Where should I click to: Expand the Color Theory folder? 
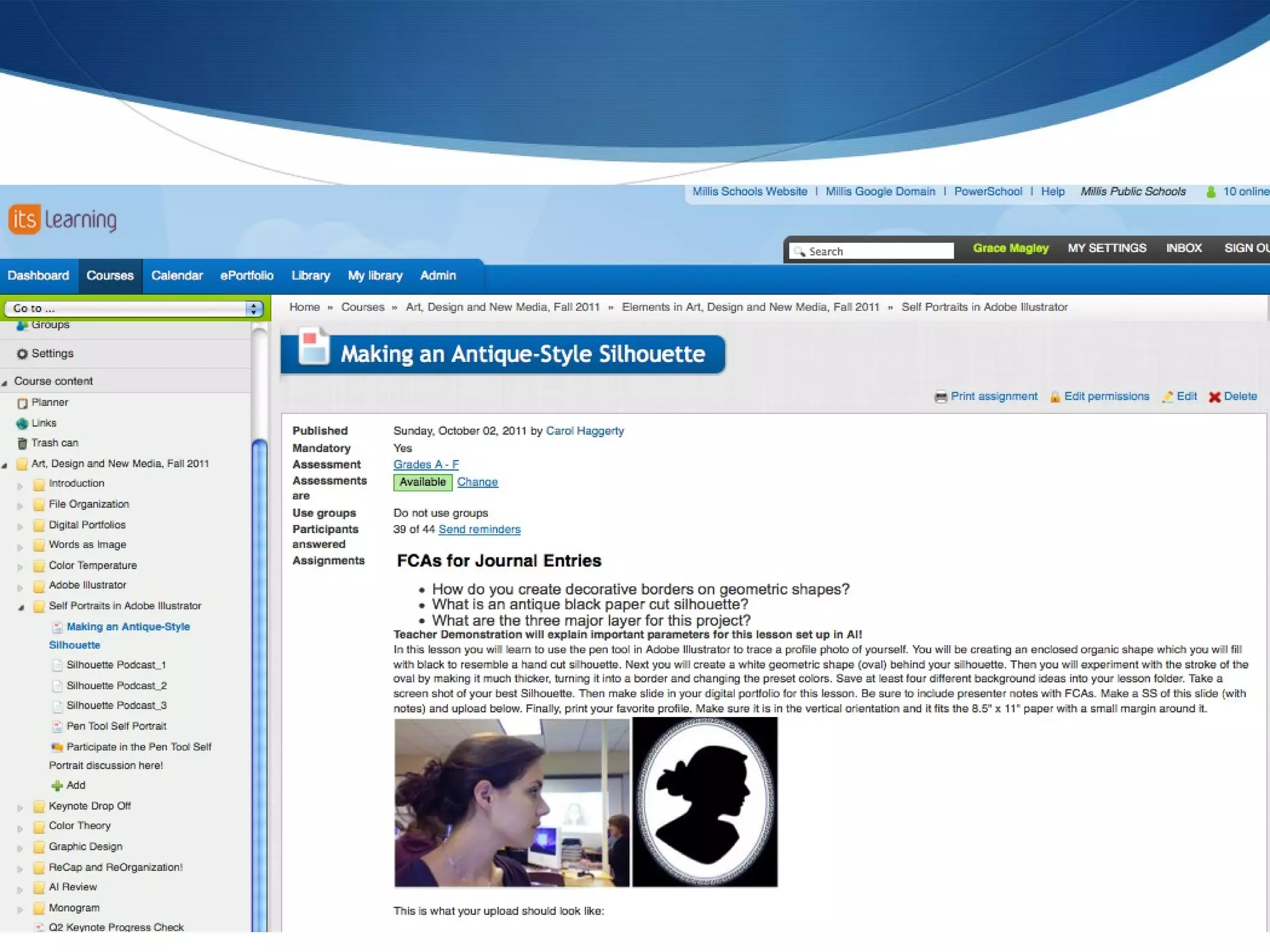(x=20, y=829)
